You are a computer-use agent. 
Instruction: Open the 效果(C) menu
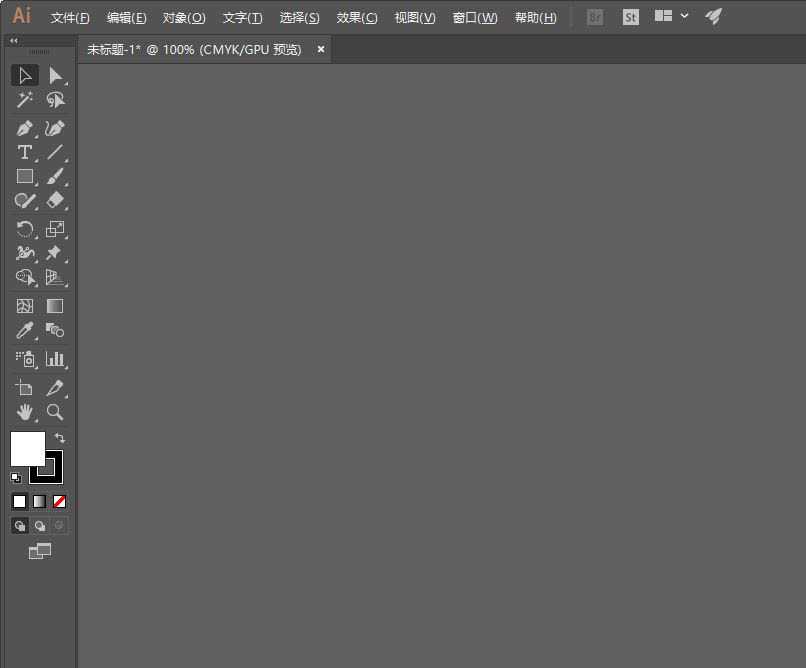[x=357, y=18]
